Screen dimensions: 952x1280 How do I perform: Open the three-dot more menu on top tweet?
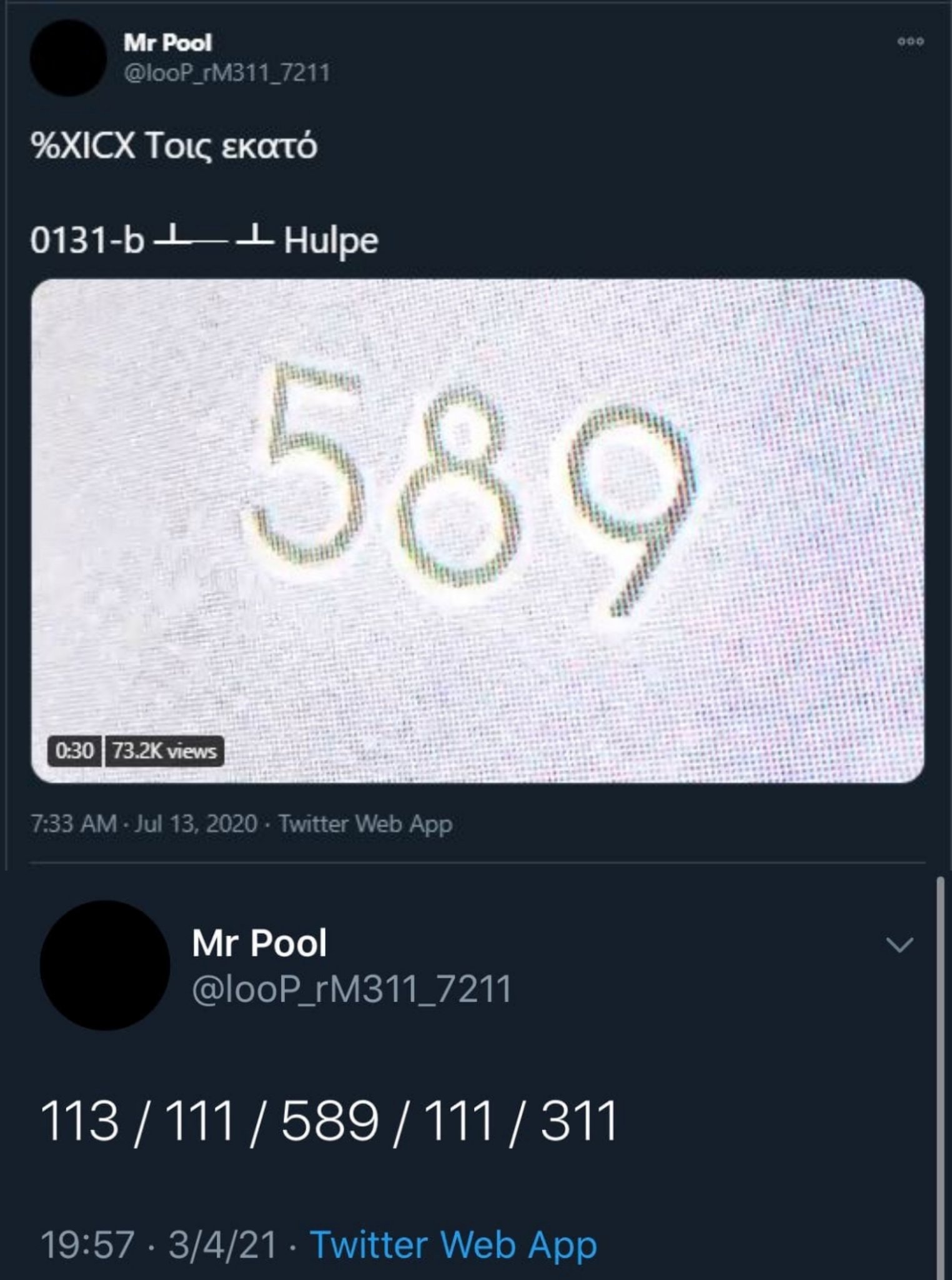911,42
